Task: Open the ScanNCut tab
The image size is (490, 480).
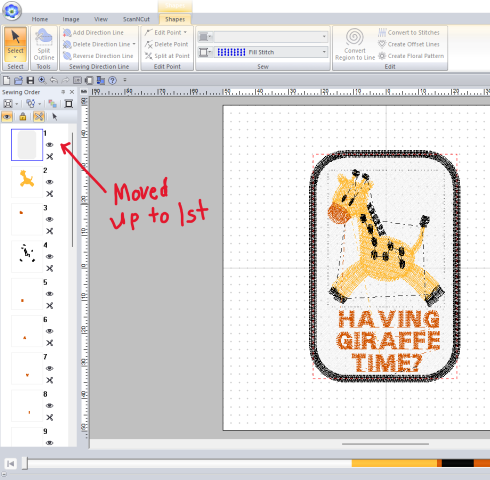Action: click(x=136, y=19)
